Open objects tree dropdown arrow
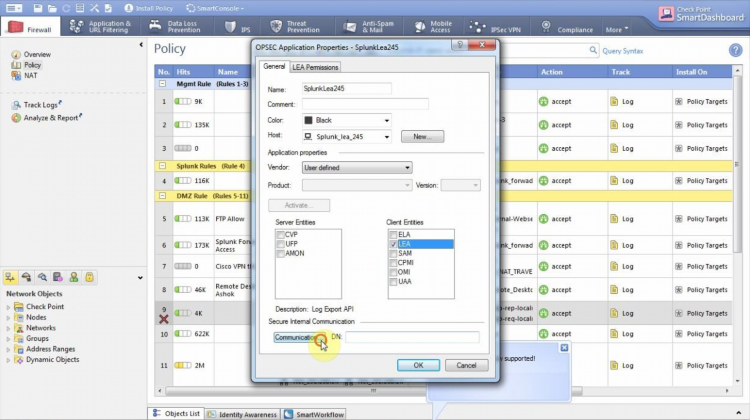 click(x=140, y=277)
